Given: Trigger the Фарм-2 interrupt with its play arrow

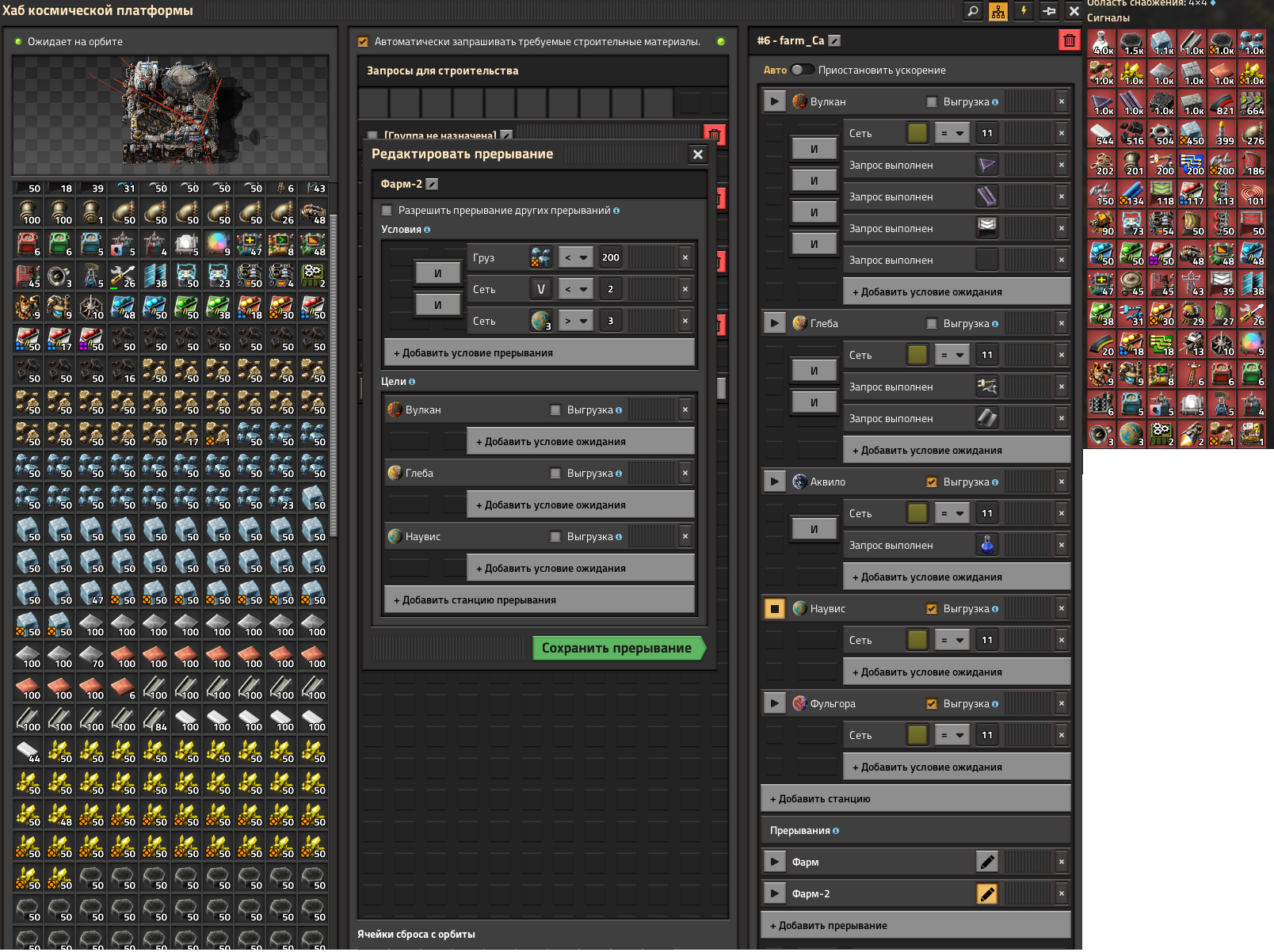Looking at the screenshot, I should click(775, 893).
